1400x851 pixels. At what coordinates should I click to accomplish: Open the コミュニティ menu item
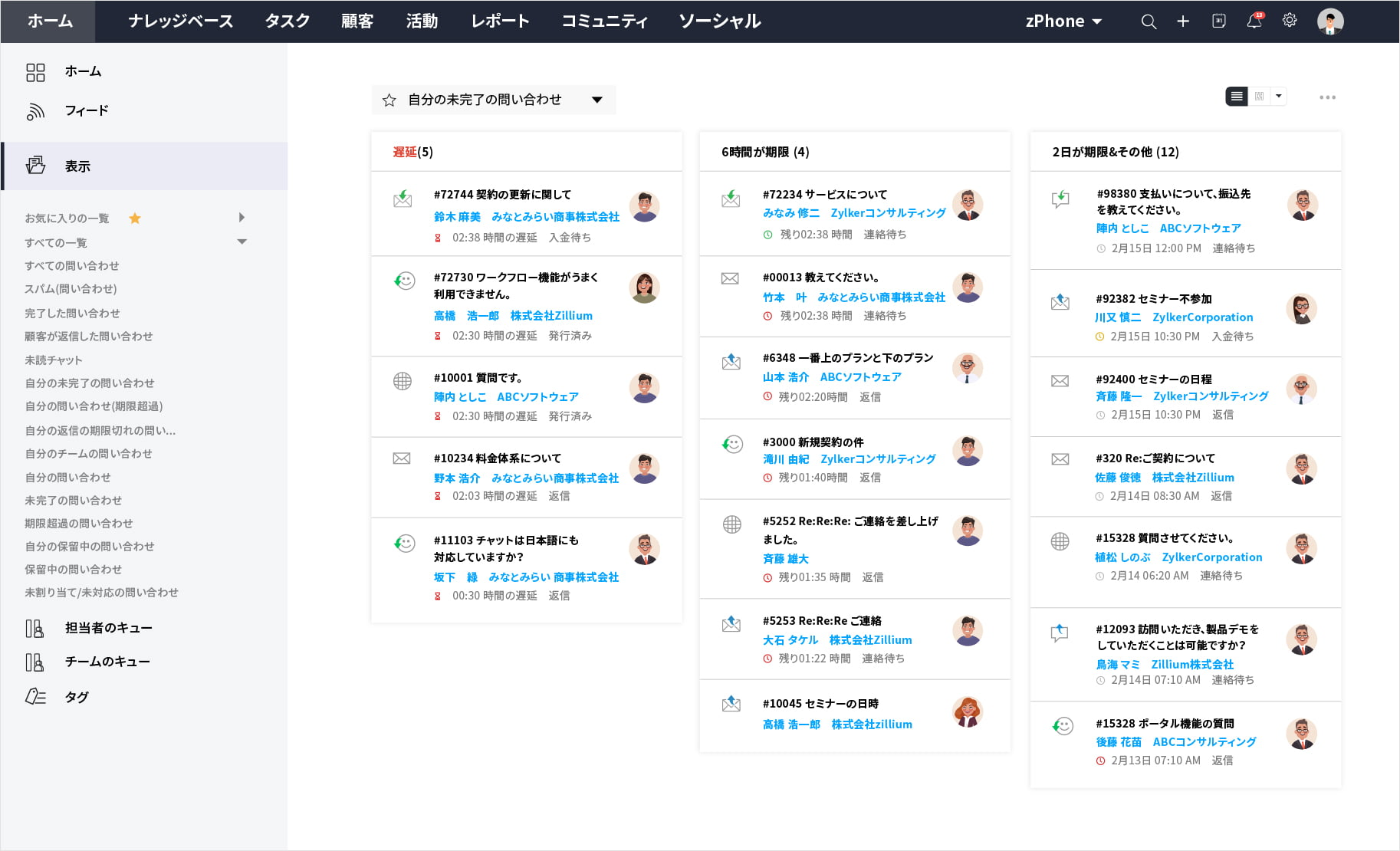pyautogui.click(x=605, y=21)
